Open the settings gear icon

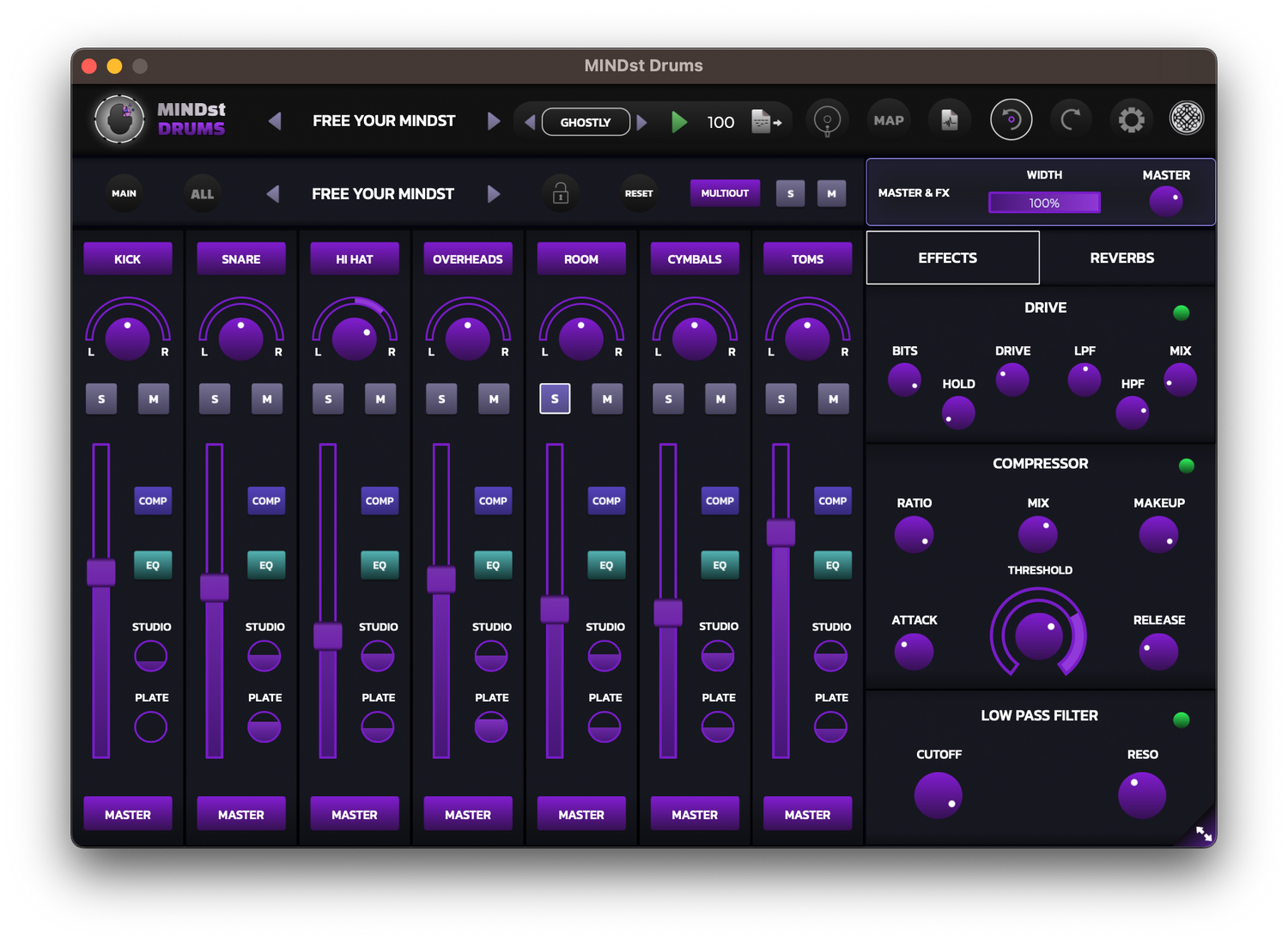[1131, 120]
